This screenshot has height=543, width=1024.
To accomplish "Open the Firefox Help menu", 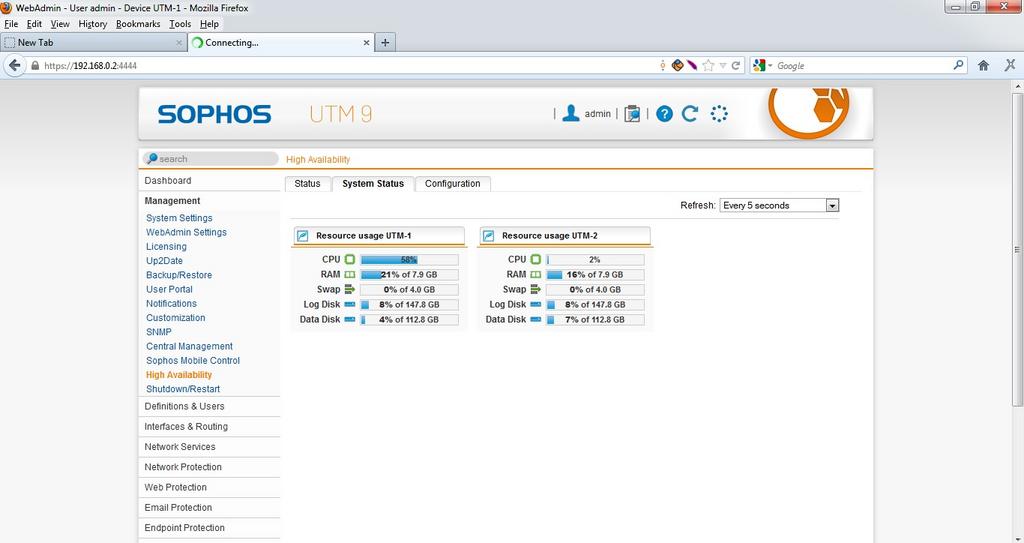I will (209, 24).
